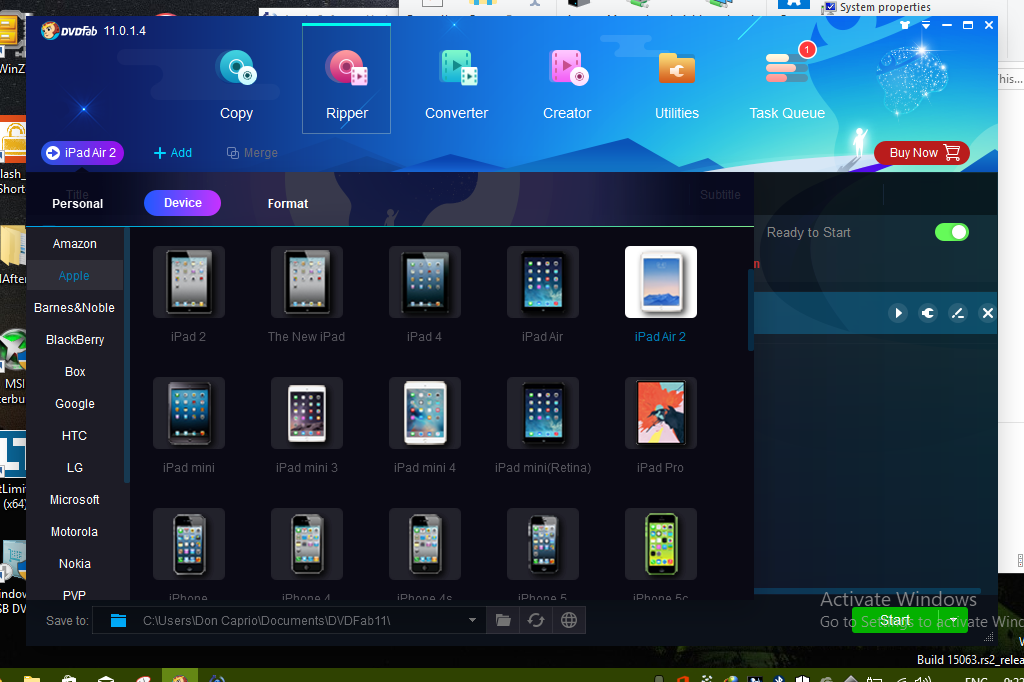Choose the first iPhone device thumbnail
1024x682 pixels.
click(189, 544)
